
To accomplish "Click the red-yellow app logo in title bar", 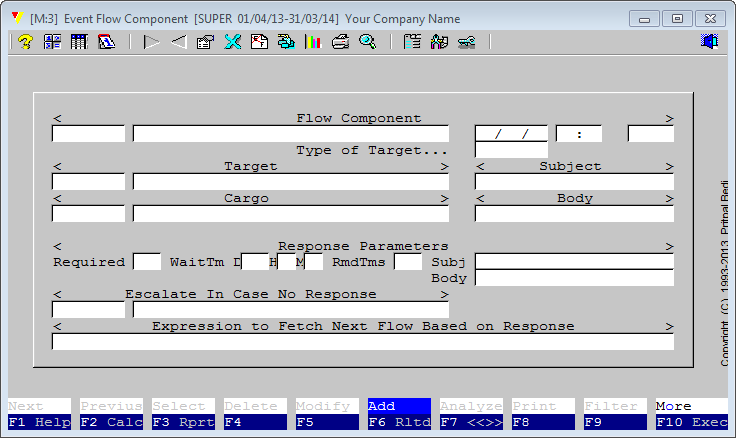I will (17, 18).
